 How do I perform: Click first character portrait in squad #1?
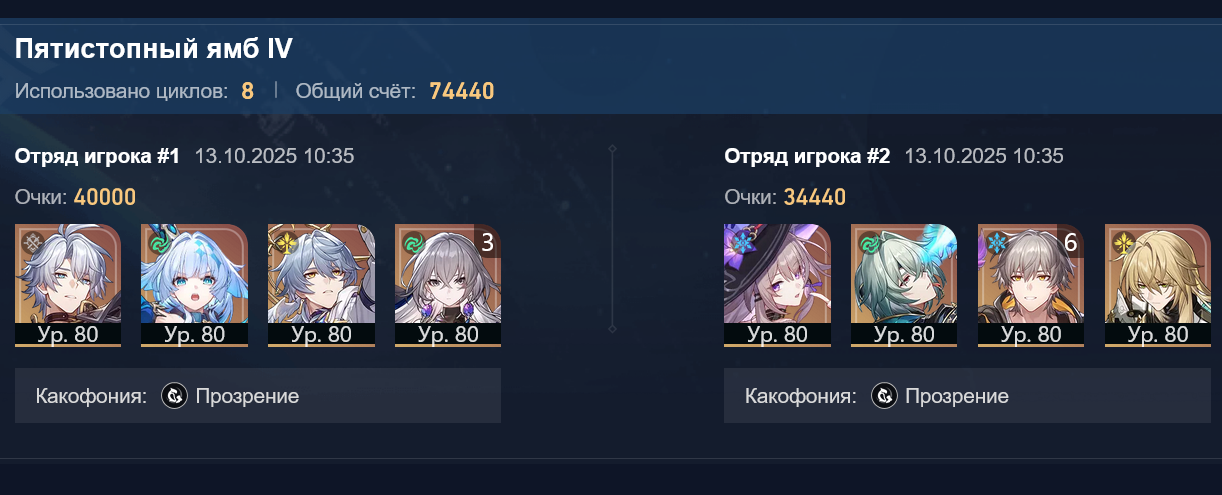[x=68, y=285]
